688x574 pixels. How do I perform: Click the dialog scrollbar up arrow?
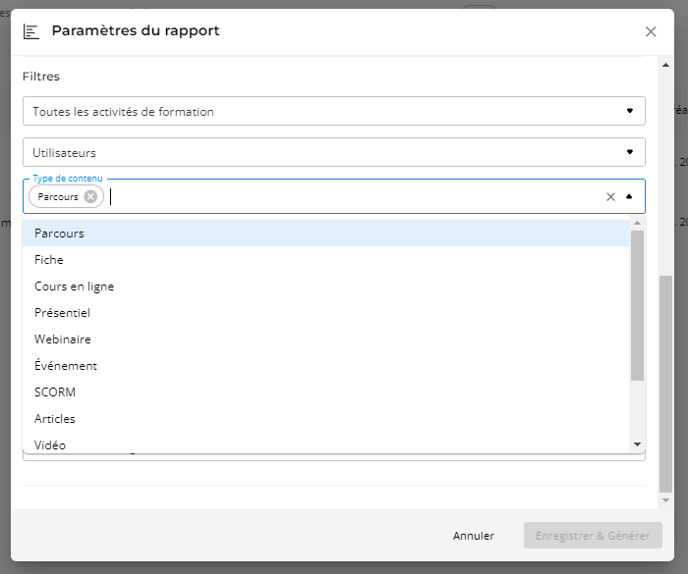666,65
